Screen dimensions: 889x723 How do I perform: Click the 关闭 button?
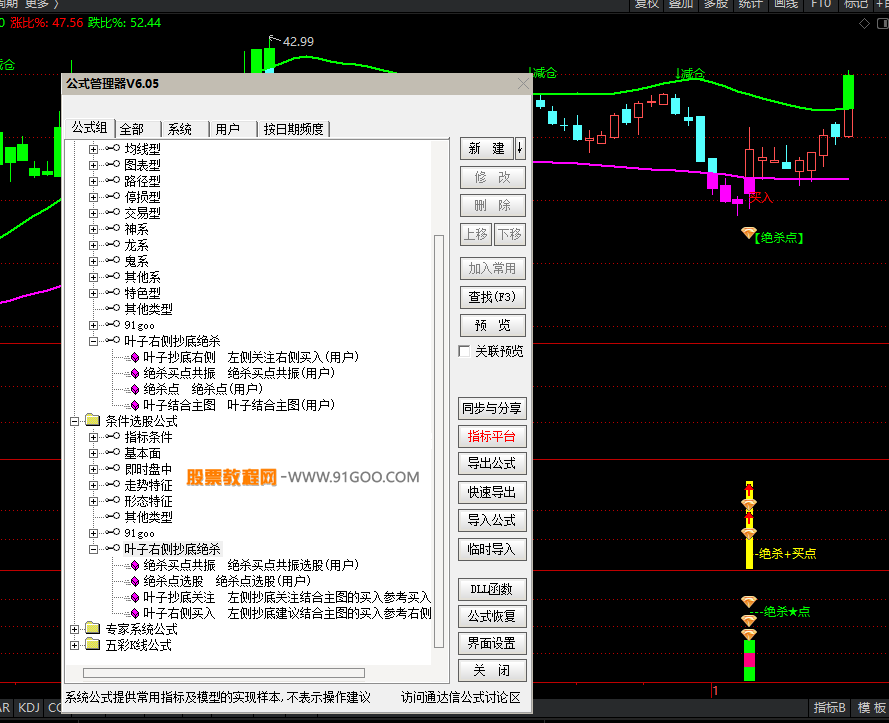coord(492,671)
